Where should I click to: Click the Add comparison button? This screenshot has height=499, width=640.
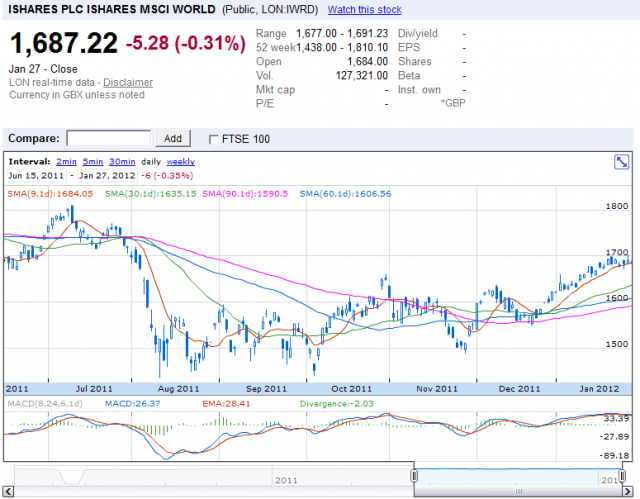click(x=173, y=139)
